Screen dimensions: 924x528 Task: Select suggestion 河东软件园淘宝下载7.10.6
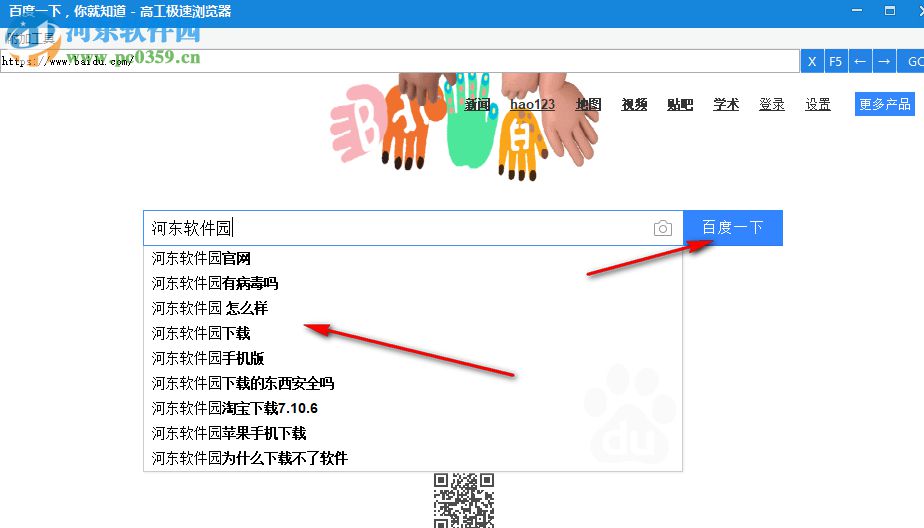coord(412,408)
